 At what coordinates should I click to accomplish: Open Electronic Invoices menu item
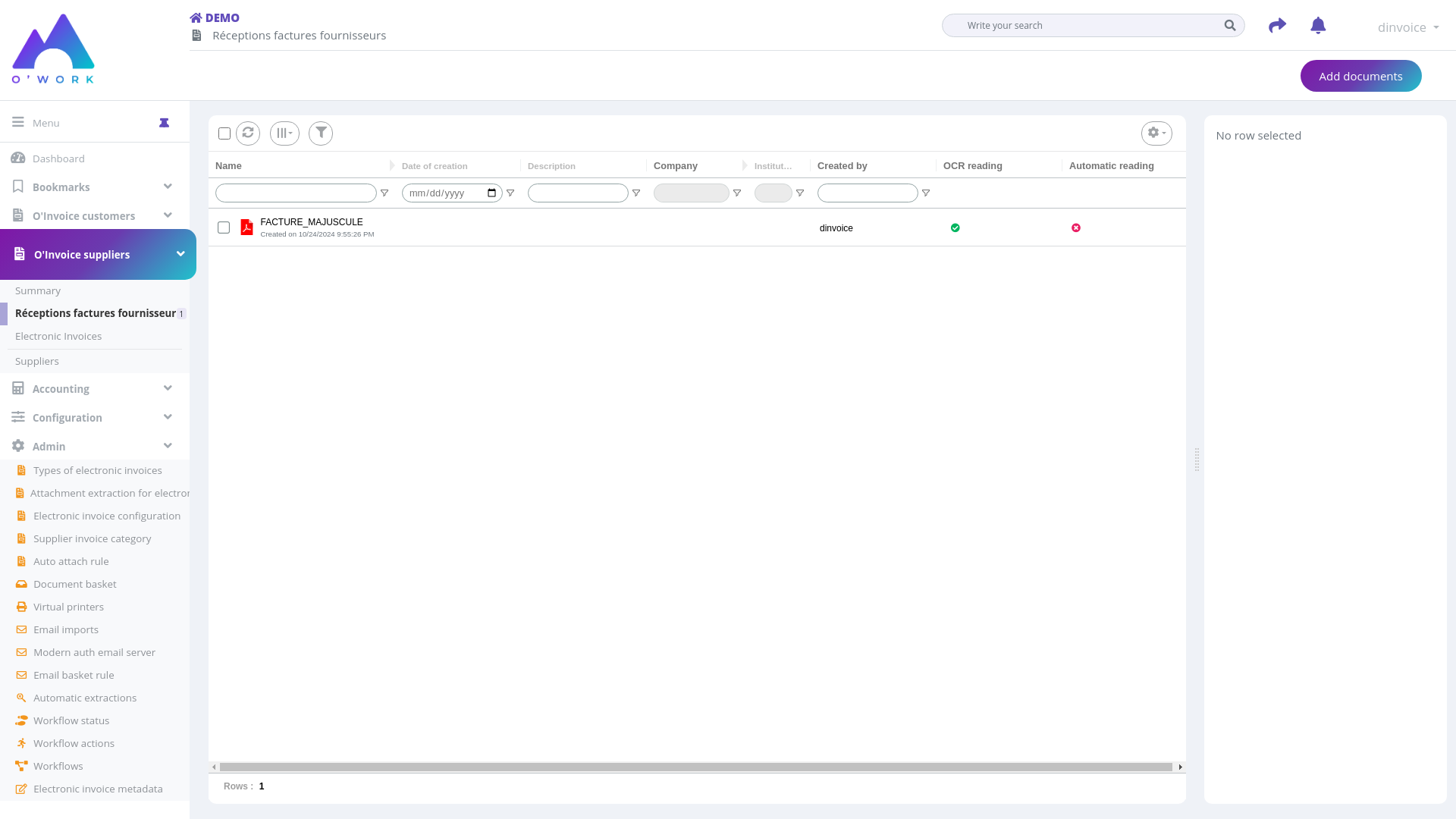tap(58, 336)
